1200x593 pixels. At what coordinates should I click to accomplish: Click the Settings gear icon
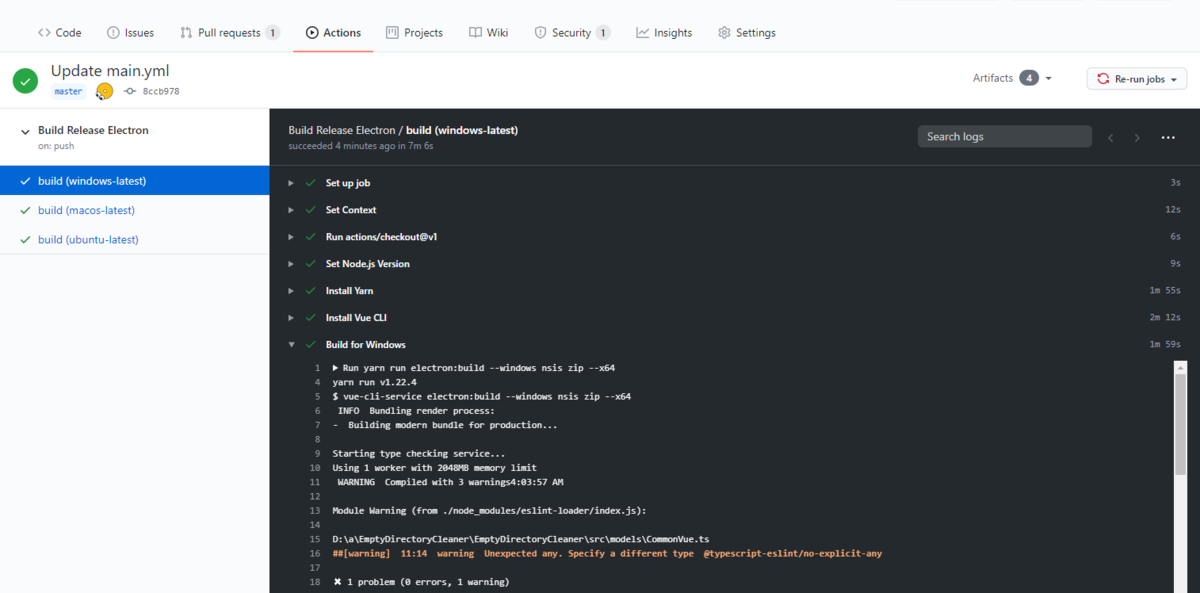click(x=724, y=33)
